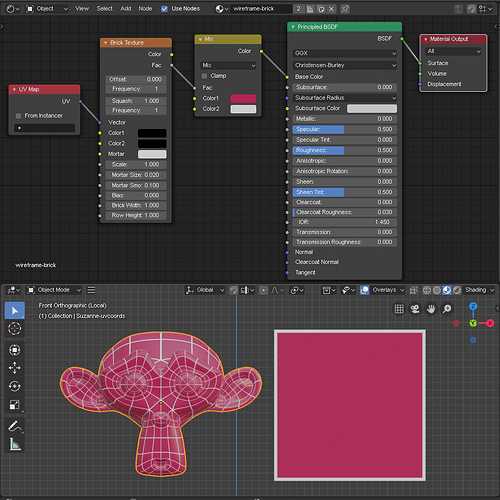This screenshot has width=500, height=500.
Task: Open the Shading options dropdown
Action: [479, 290]
